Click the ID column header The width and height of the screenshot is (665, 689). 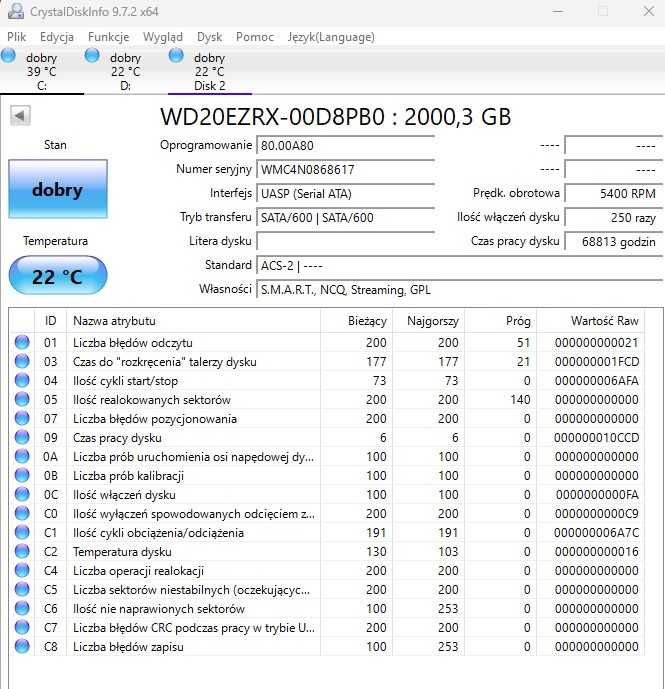pos(50,321)
